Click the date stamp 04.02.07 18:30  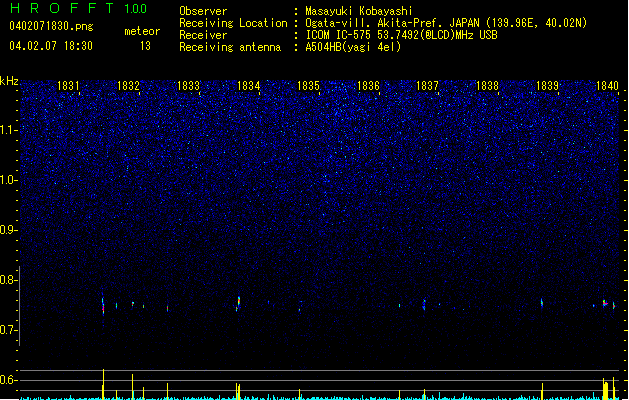tap(51, 46)
